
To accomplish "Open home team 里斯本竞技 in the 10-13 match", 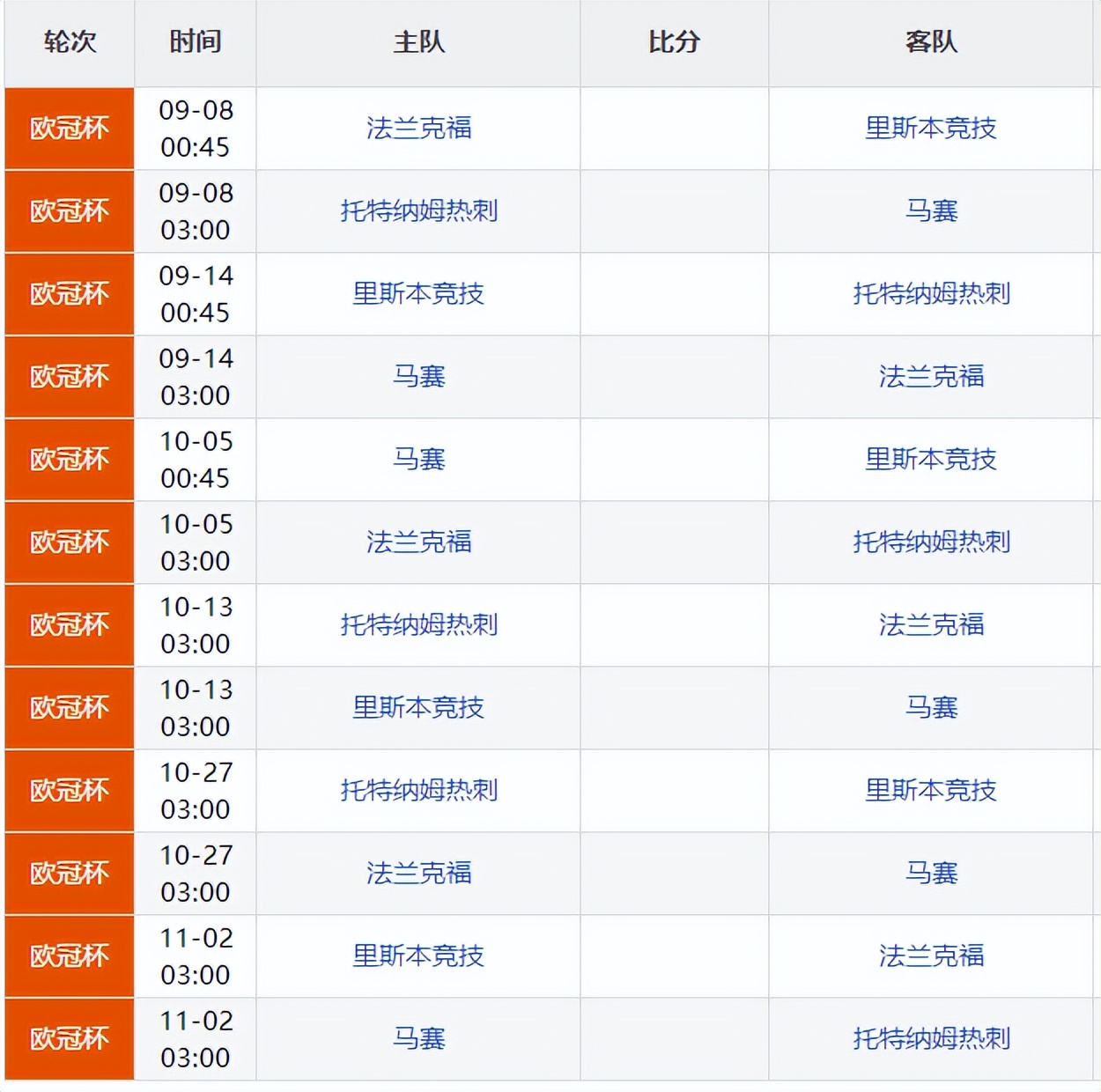I will click(x=418, y=708).
